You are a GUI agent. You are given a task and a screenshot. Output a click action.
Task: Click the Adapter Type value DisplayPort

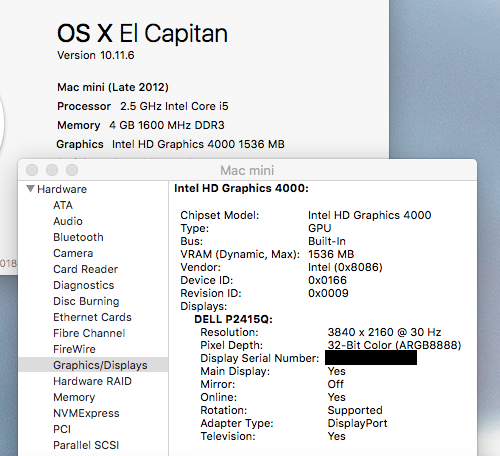point(357,423)
